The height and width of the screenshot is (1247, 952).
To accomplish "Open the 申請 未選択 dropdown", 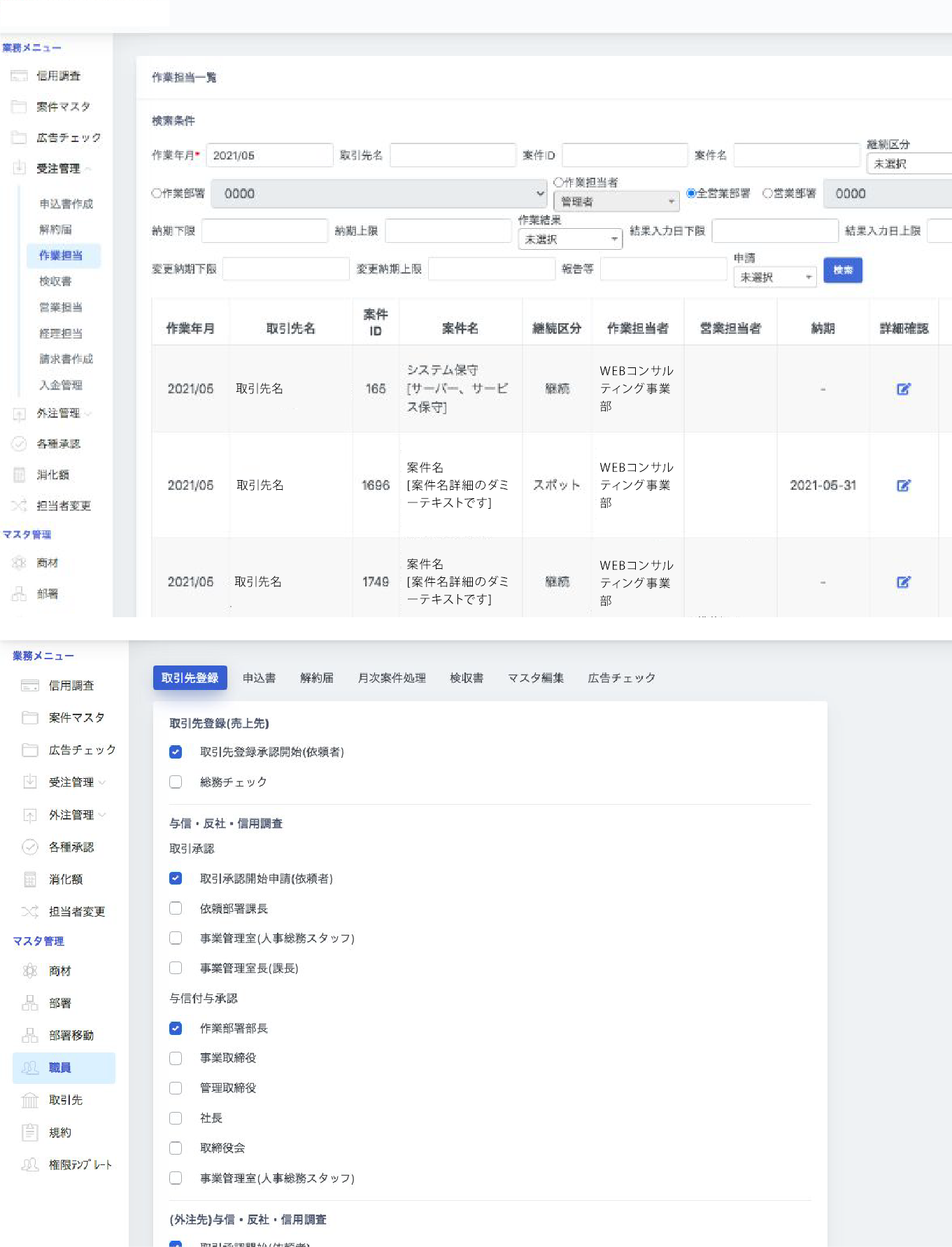I will 774,277.
